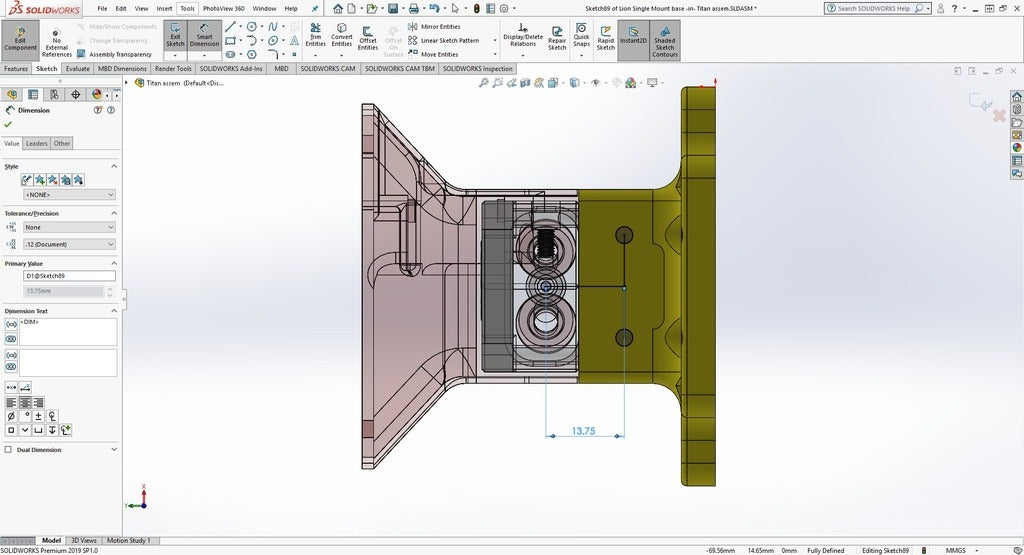1024x555 pixels.
Task: Open the .12 (Document) precision dropdown
Action: coord(68,244)
